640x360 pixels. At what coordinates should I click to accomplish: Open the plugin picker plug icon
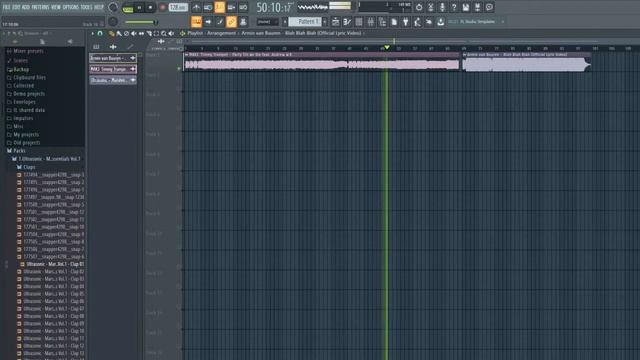(406, 22)
